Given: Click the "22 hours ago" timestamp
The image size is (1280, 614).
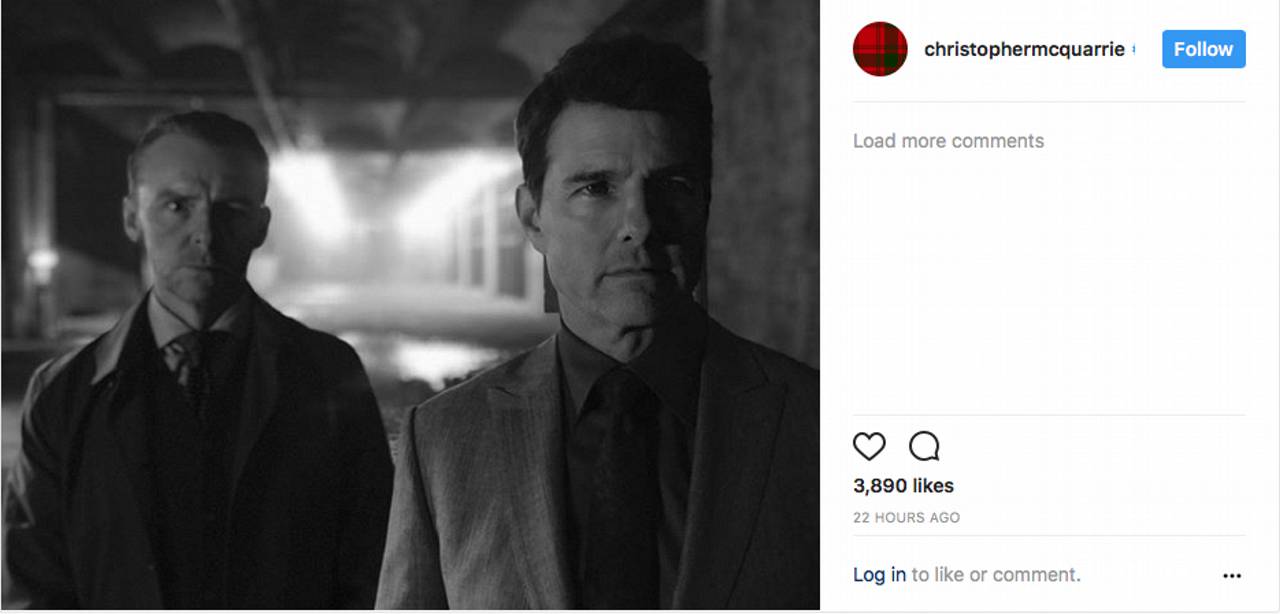Looking at the screenshot, I should [x=906, y=518].
